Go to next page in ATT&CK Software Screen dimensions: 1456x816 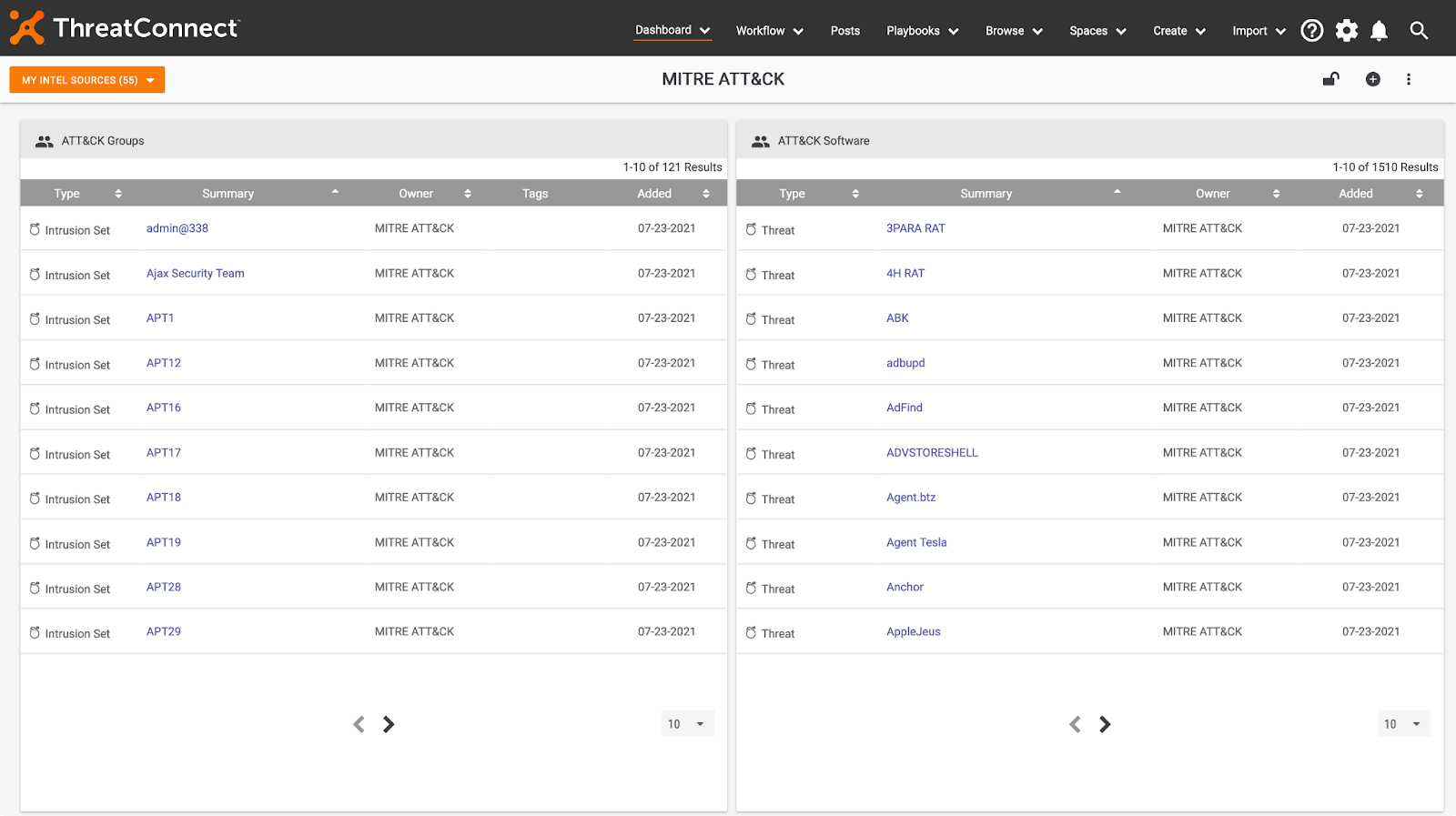point(1105,724)
